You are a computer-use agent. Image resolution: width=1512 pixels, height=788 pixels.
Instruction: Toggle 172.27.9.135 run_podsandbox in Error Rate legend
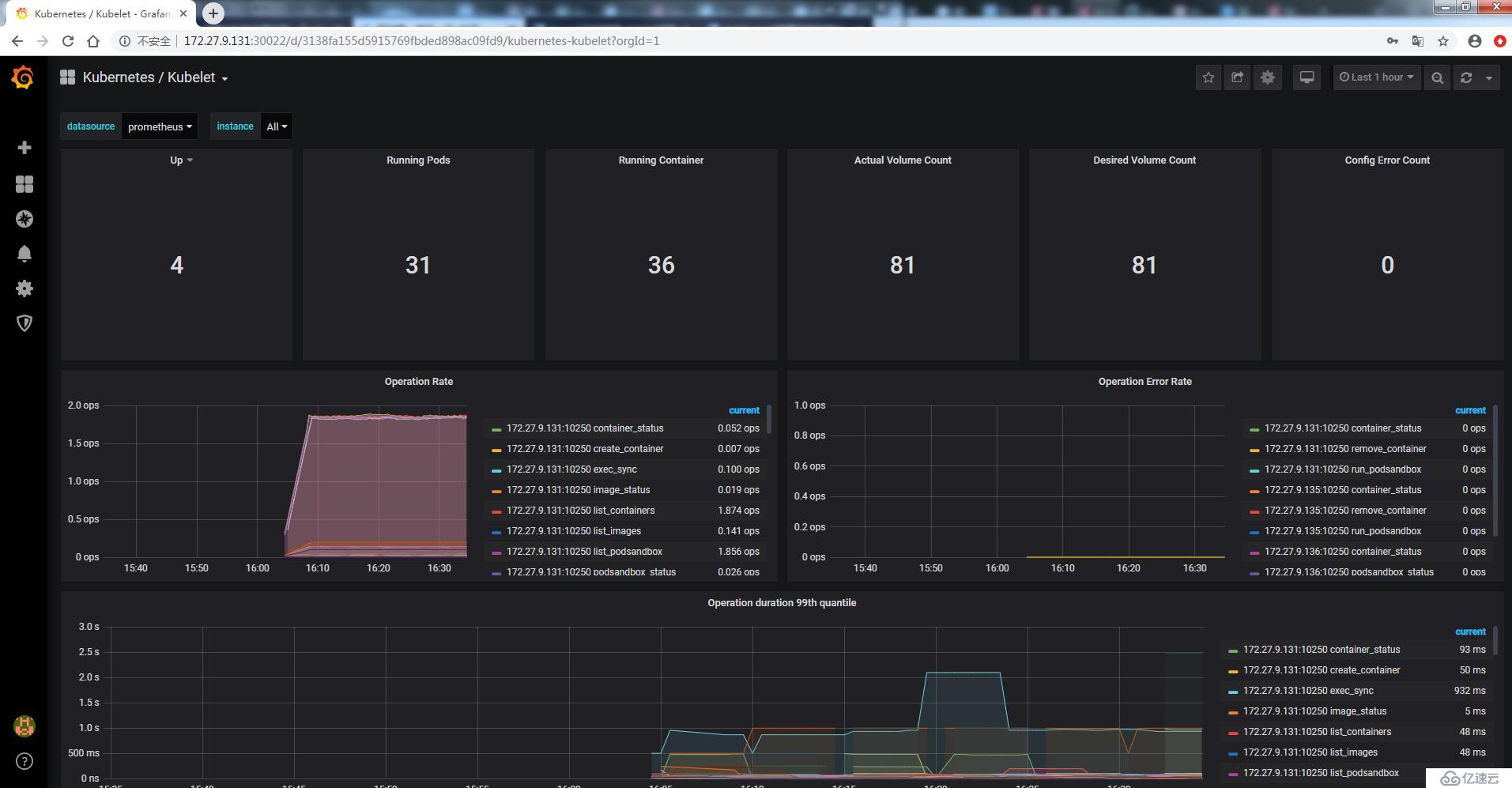pyautogui.click(x=1342, y=531)
